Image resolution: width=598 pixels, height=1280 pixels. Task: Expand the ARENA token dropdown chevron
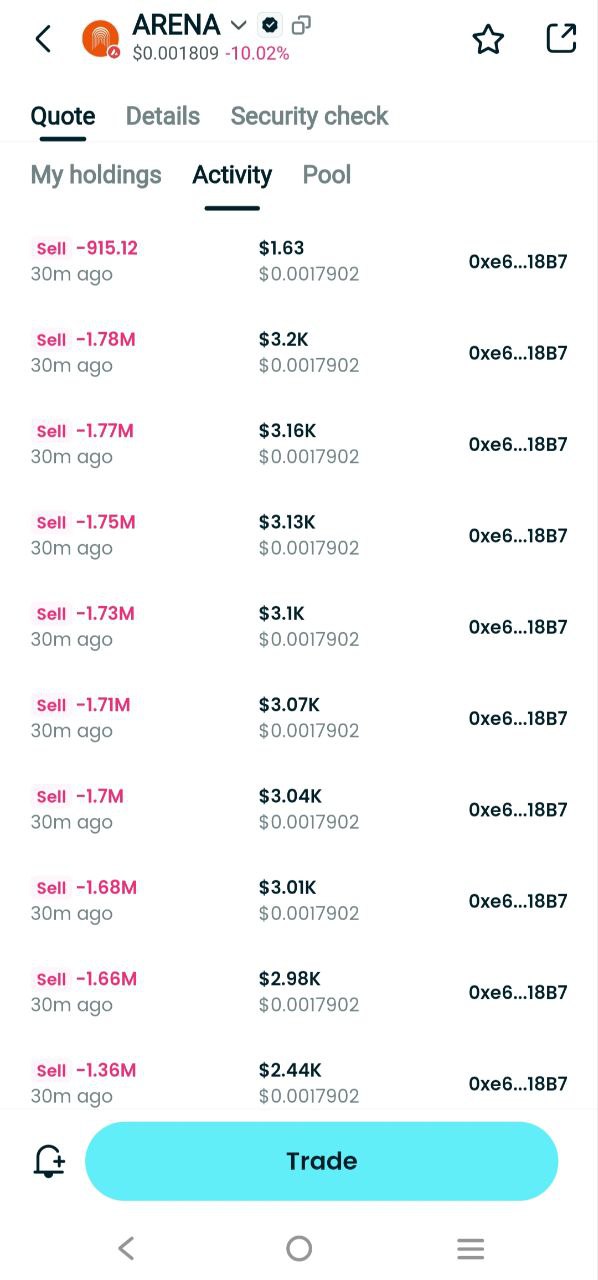coord(238,24)
